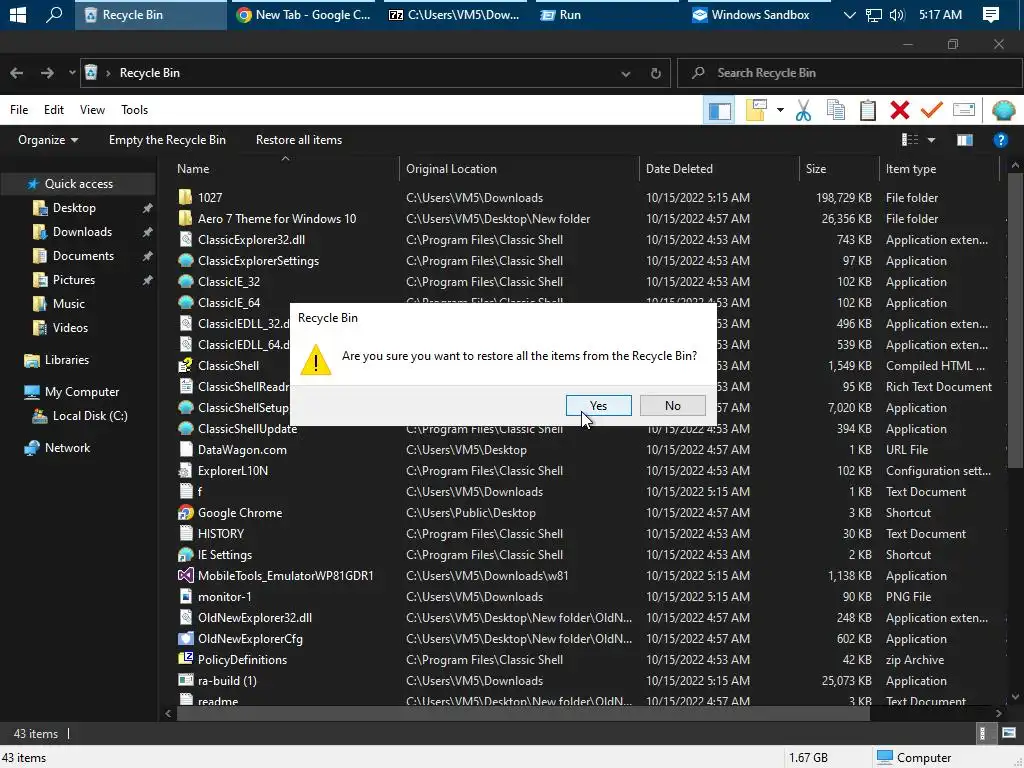This screenshot has width=1024, height=768.
Task: Open Videos in the navigation pane
Action: (70, 328)
